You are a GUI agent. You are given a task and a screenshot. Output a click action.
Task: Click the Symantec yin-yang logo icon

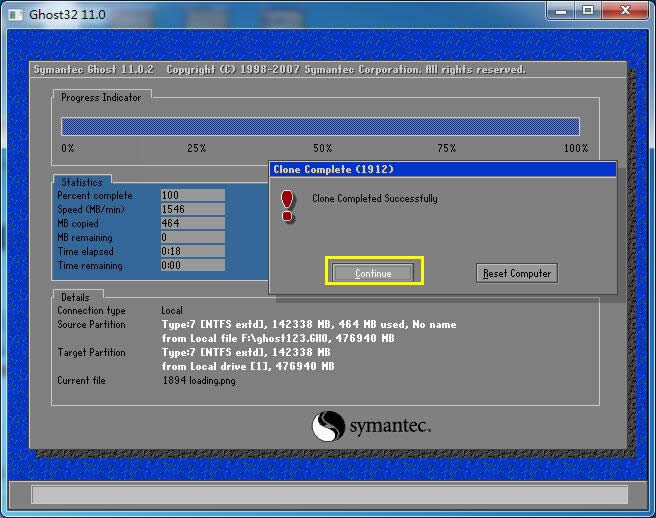coord(329,427)
